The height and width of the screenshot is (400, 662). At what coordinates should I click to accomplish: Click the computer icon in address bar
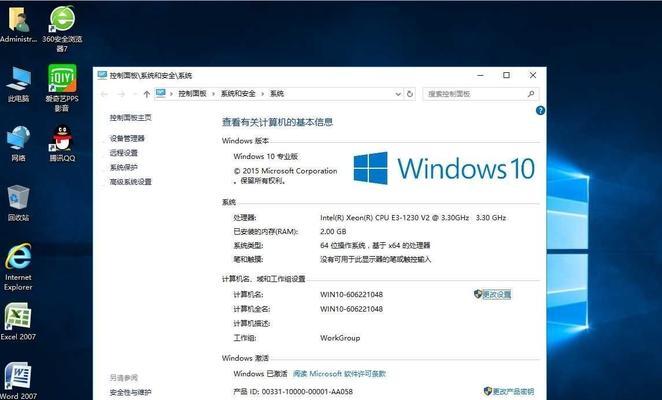click(x=160, y=93)
